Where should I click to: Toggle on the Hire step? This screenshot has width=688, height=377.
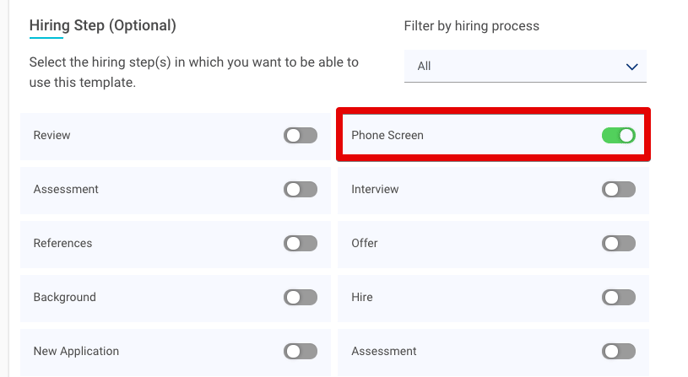point(618,298)
